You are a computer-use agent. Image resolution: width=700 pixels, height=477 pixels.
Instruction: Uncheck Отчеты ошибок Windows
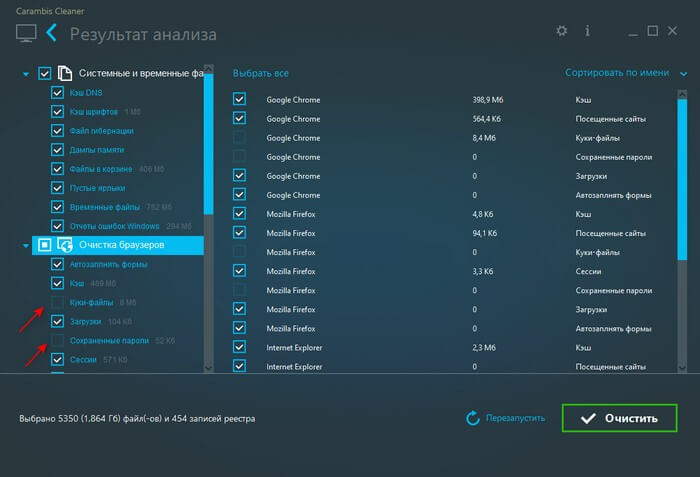[x=57, y=226]
